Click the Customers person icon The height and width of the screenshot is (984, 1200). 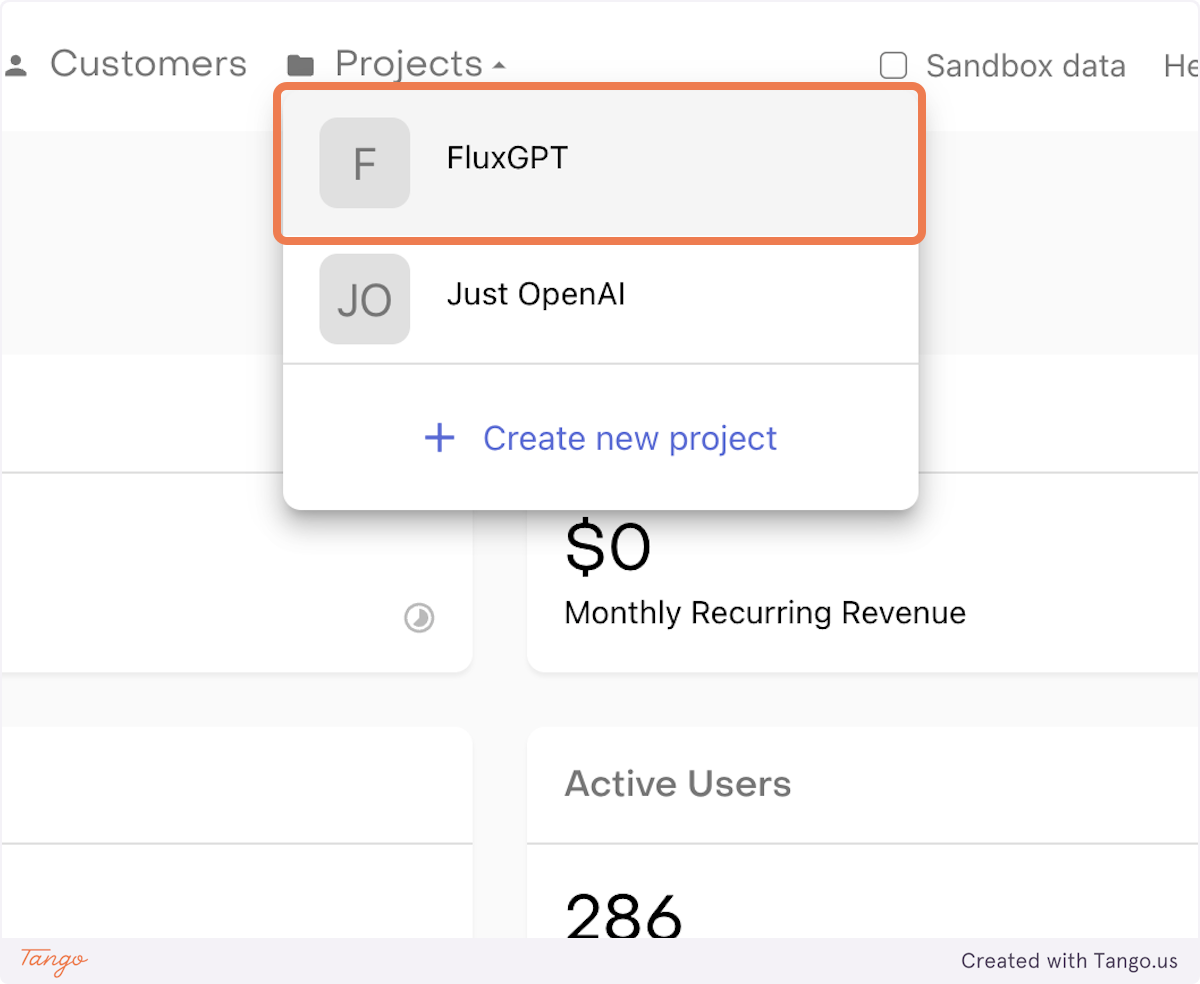click(x=15, y=66)
